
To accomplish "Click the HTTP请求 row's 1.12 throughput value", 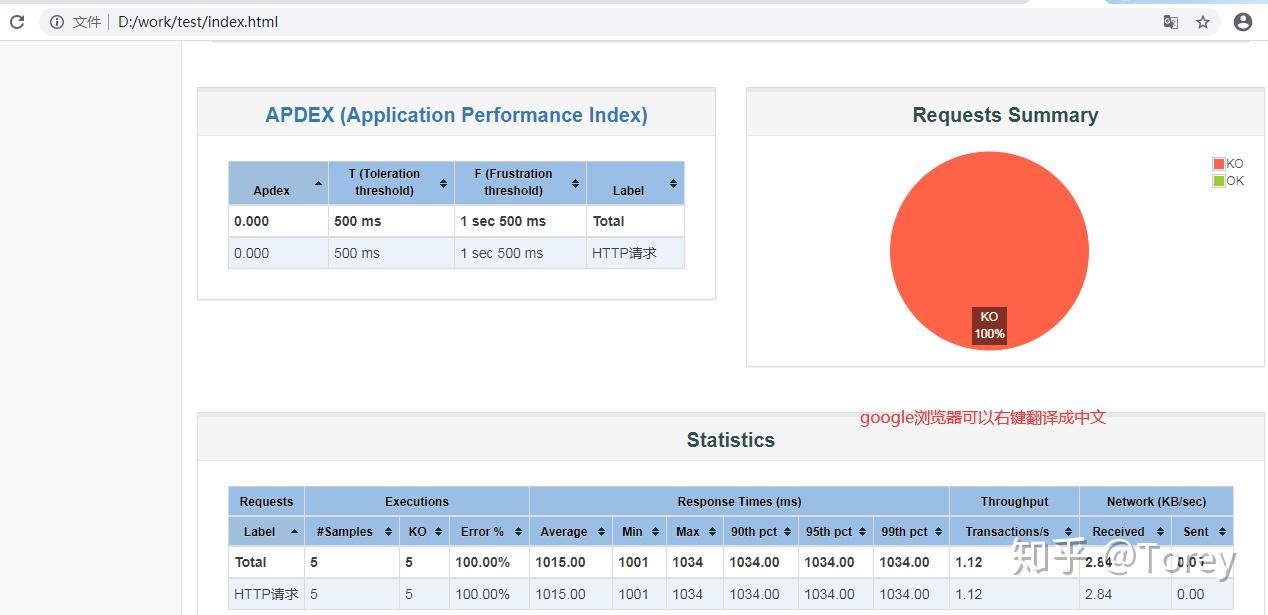I will coord(969,594).
